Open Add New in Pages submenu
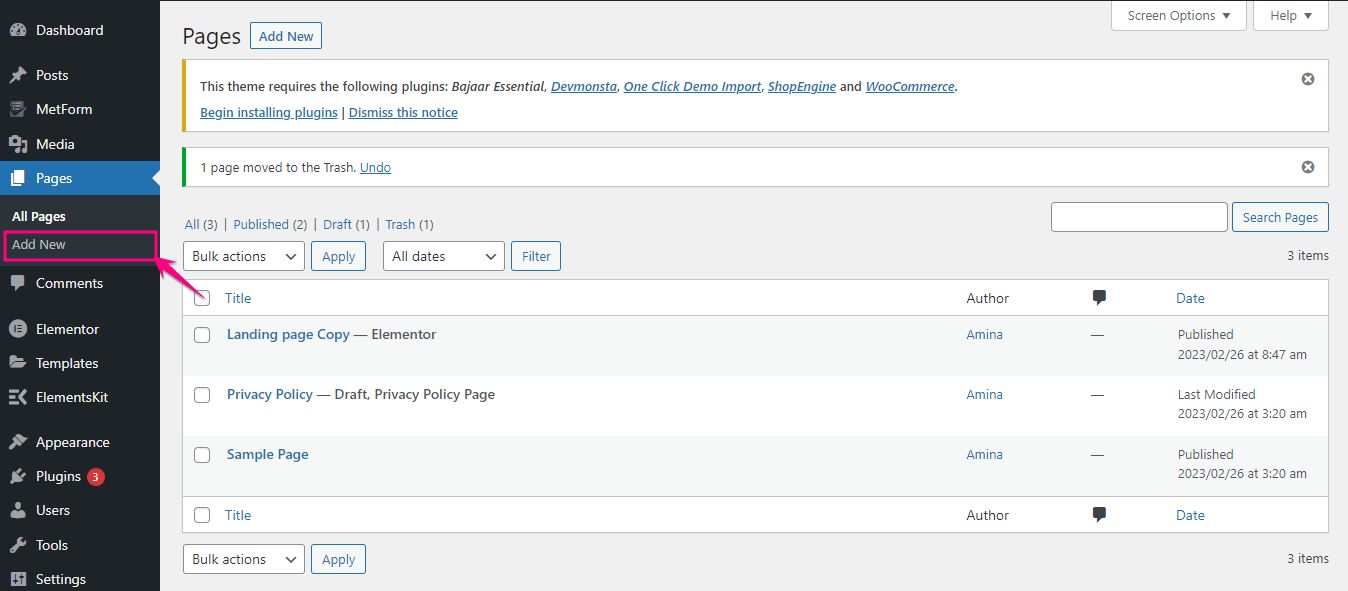The height and width of the screenshot is (591, 1348). pos(40,245)
